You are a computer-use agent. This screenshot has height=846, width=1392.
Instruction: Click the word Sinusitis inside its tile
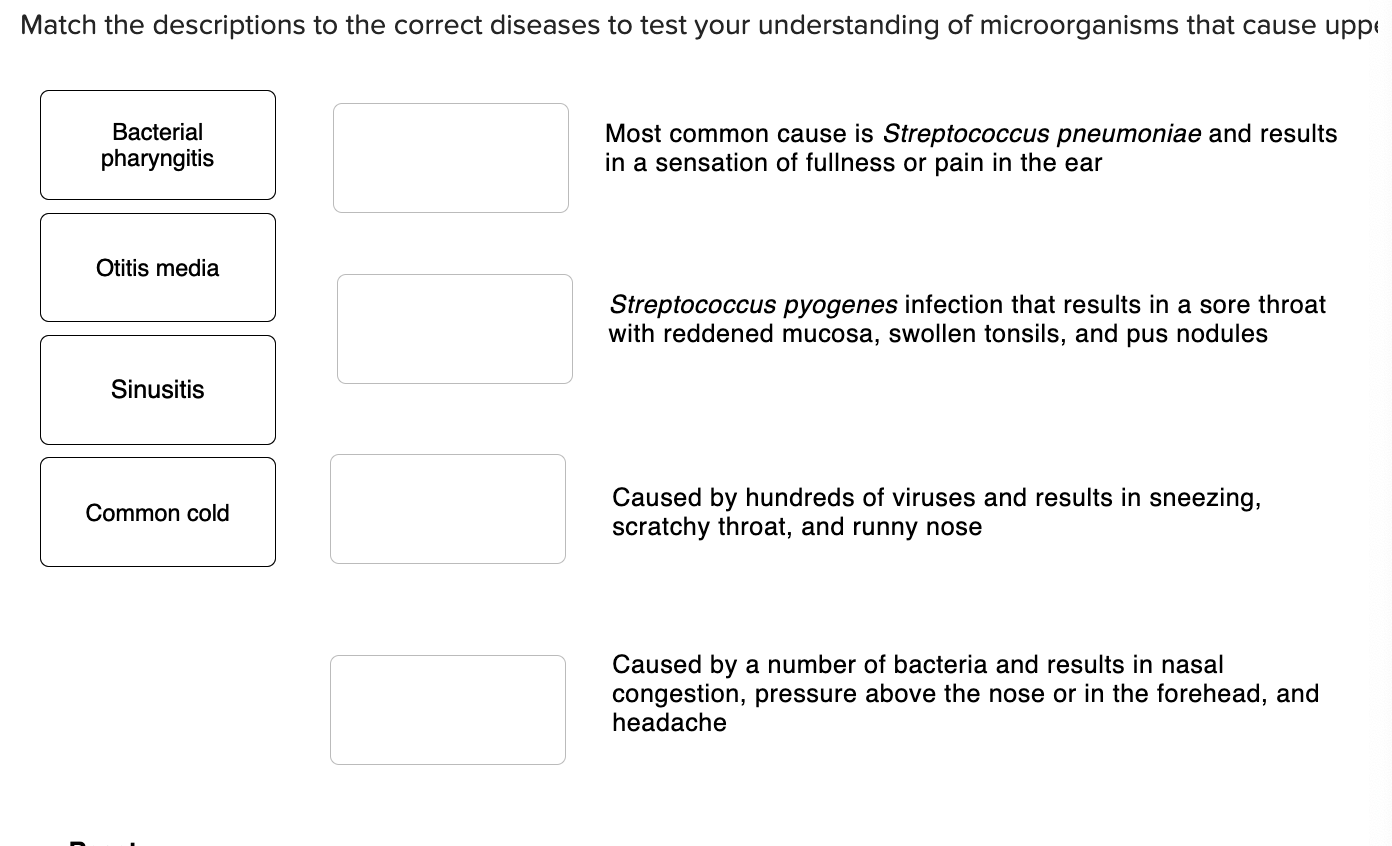point(157,389)
